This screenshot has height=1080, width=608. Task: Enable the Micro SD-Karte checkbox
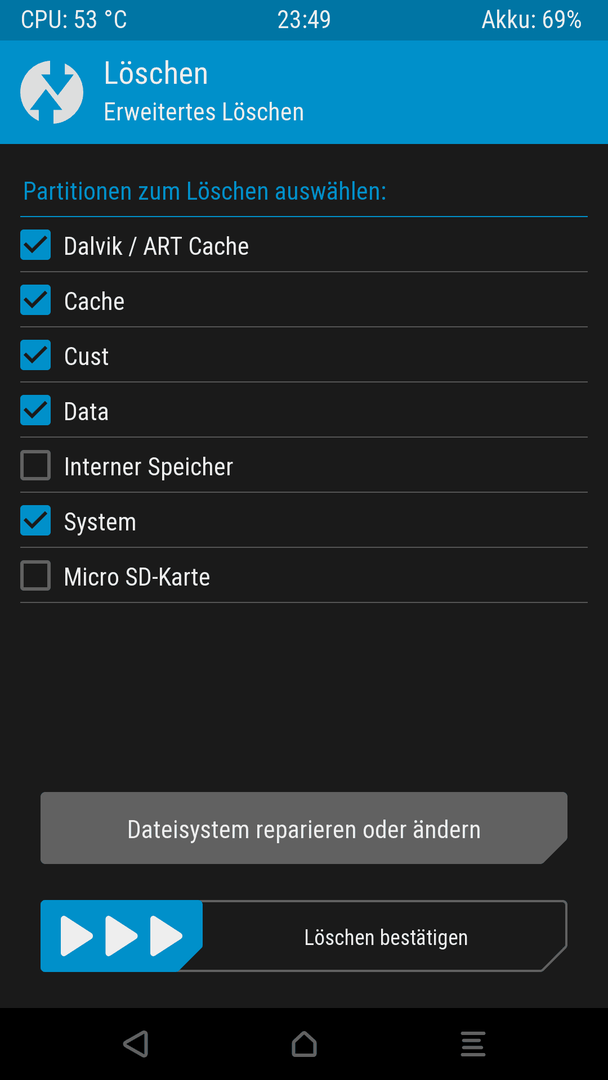[35, 575]
